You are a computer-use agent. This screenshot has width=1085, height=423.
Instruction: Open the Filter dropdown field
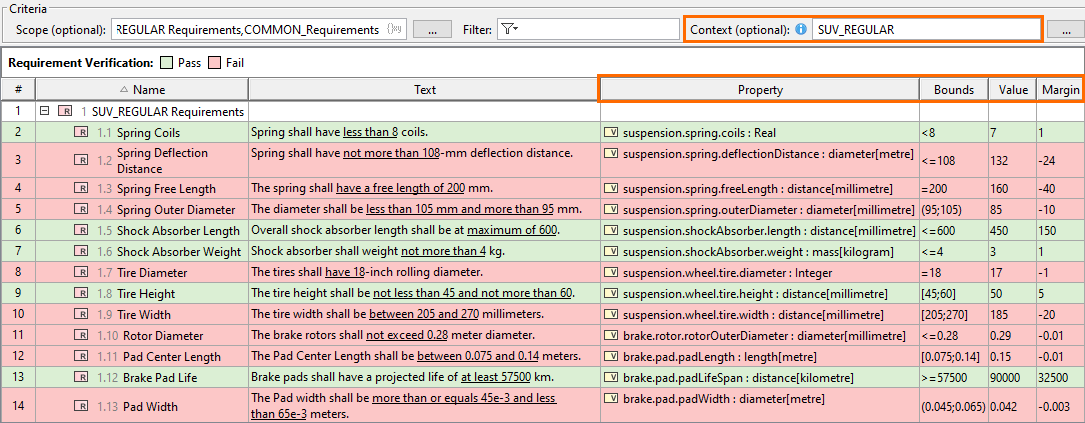[588, 30]
